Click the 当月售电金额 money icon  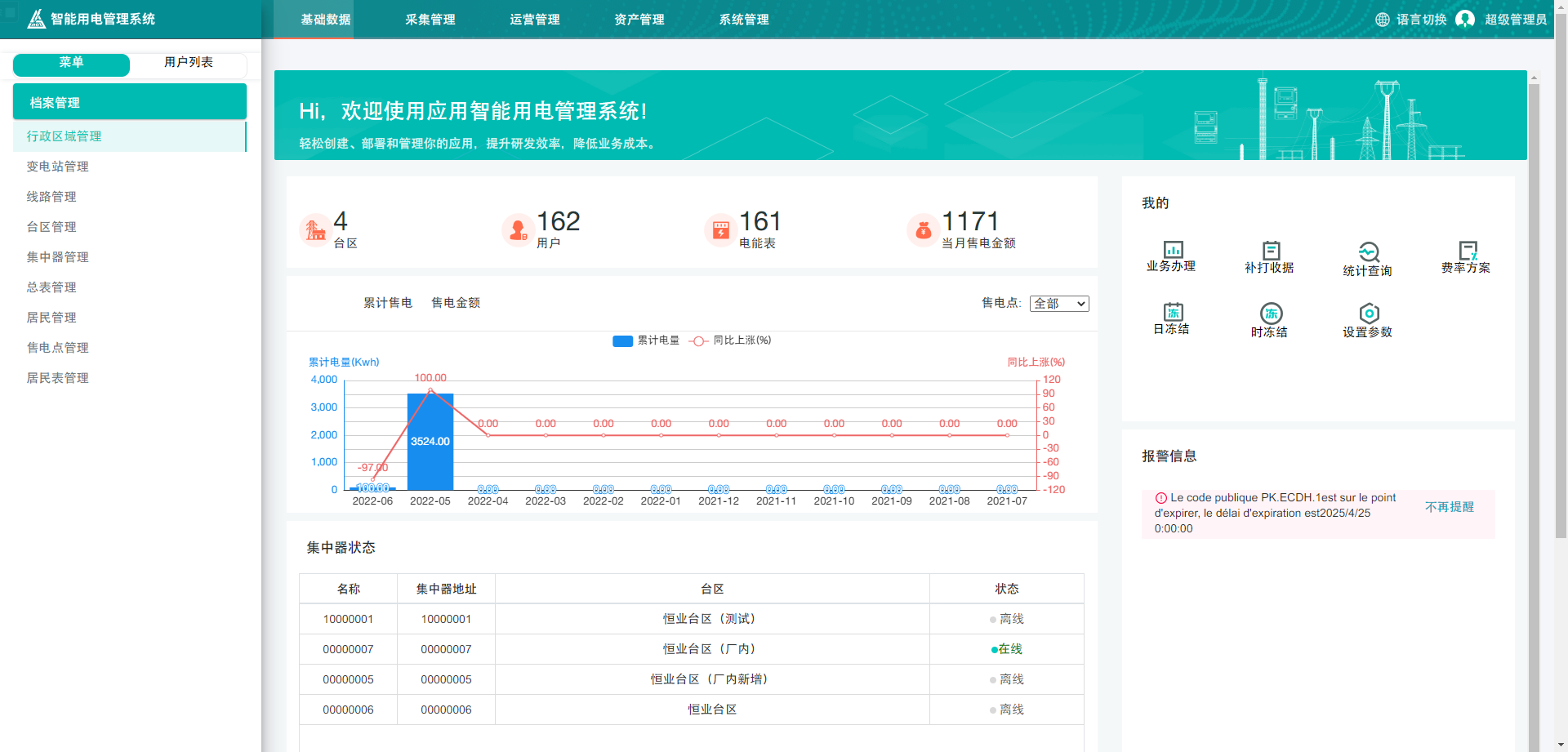pos(922,229)
